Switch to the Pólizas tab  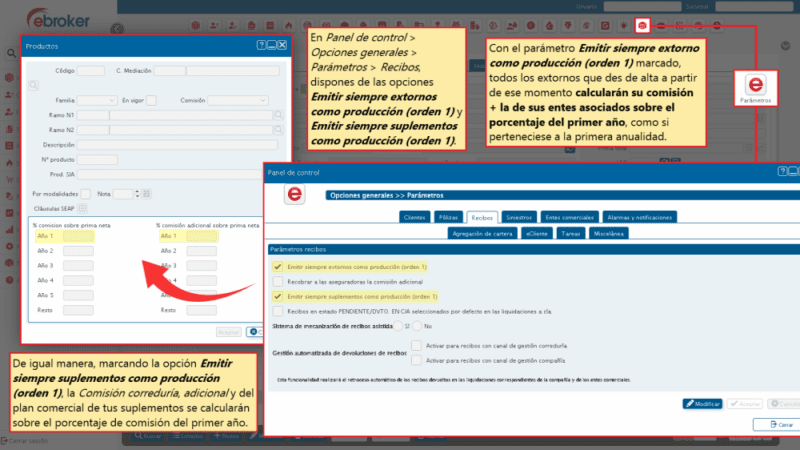click(449, 216)
